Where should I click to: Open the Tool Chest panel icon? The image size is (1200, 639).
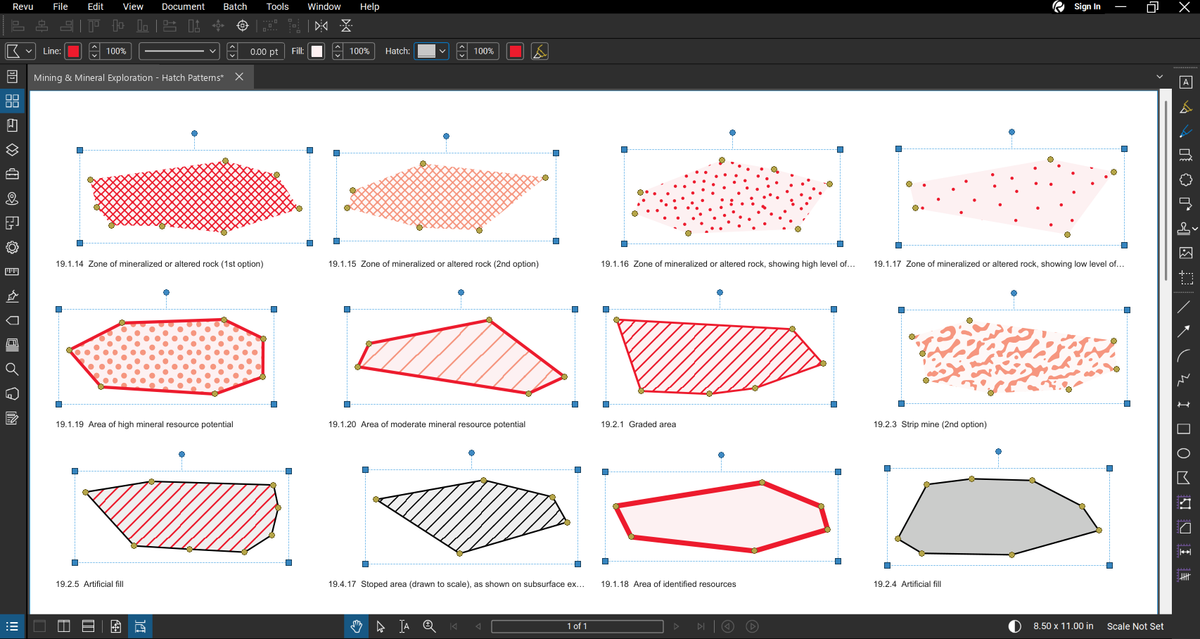12,174
